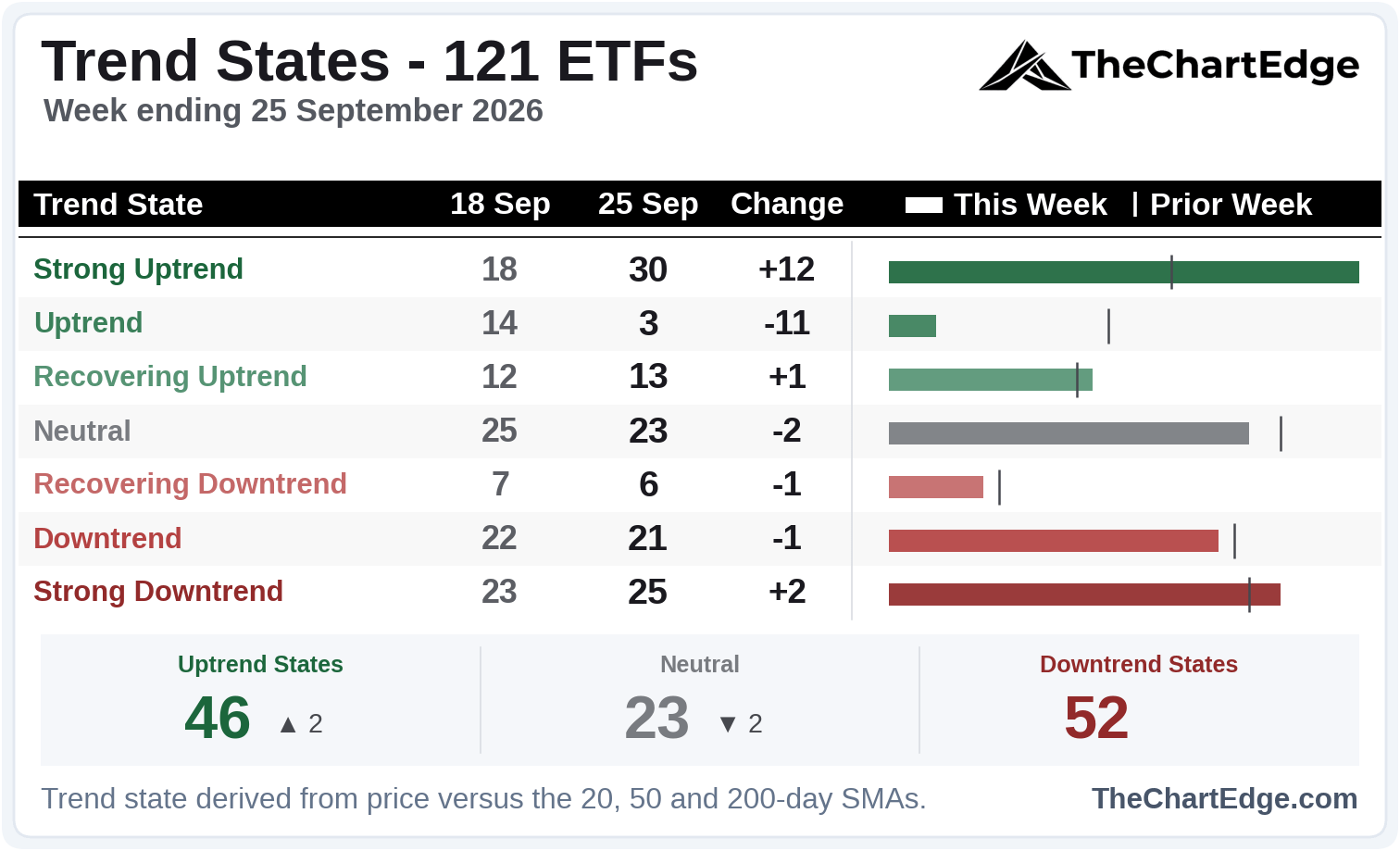The width and height of the screenshot is (1400, 851).
Task: Select the 25 Sep column header
Action: coord(648,204)
